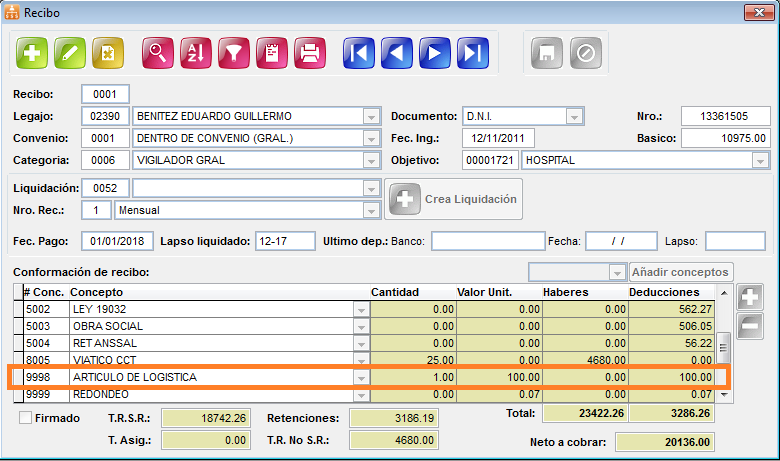Click the Crea Liquidación button
The width and height of the screenshot is (780, 461).
click(x=454, y=199)
